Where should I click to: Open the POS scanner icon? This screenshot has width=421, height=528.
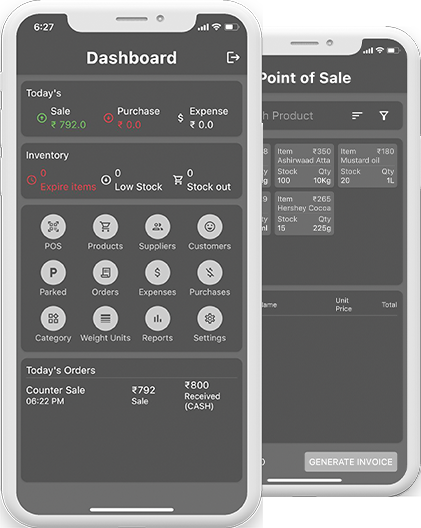(53, 227)
